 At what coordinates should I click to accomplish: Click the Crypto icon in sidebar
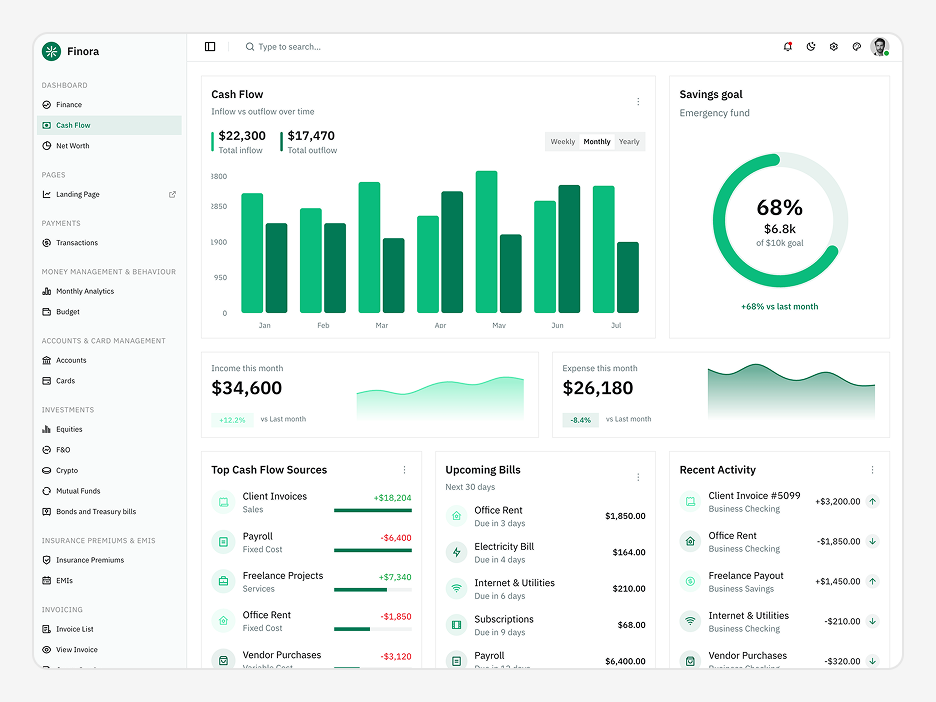pos(47,470)
